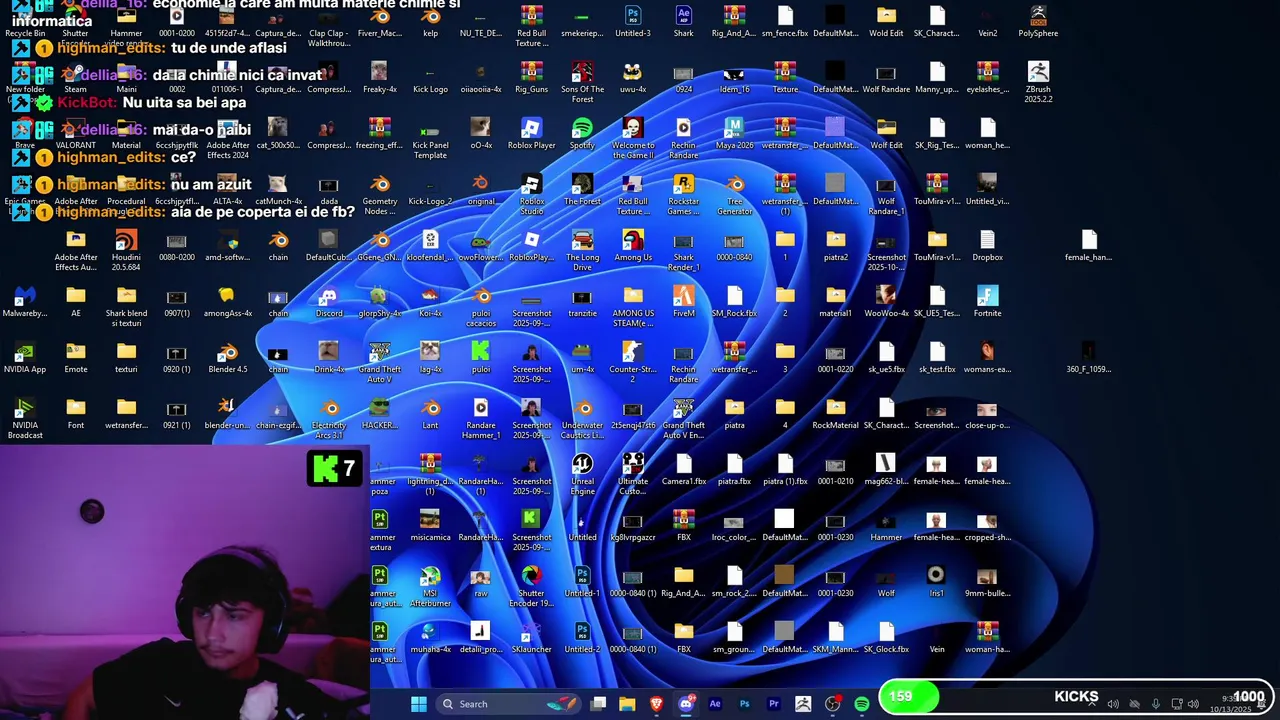Open the ZBrush 2025.2.2 desktop shortcut
The width and height of the screenshot is (1280, 720).
1038,81
